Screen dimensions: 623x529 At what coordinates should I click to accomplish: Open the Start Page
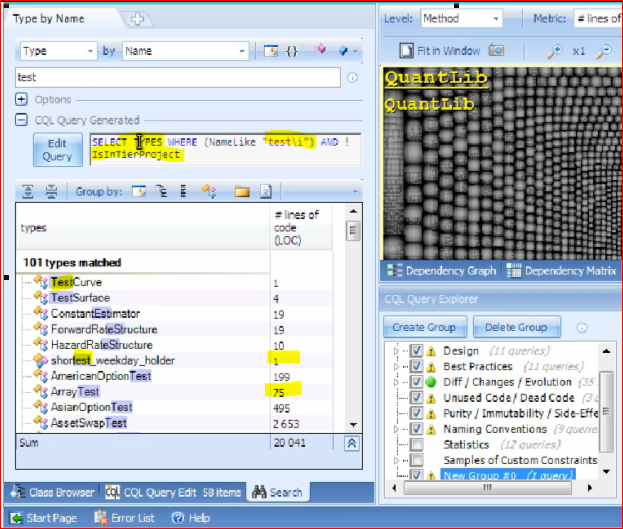pos(44,518)
